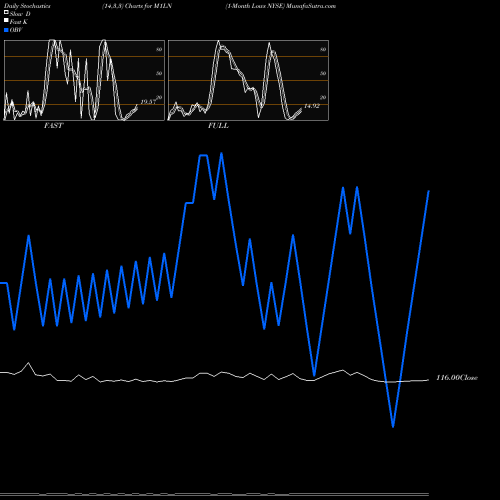Click the MunafaSutra.com text
The image size is (500, 500).
pyautogui.click(x=311, y=6)
